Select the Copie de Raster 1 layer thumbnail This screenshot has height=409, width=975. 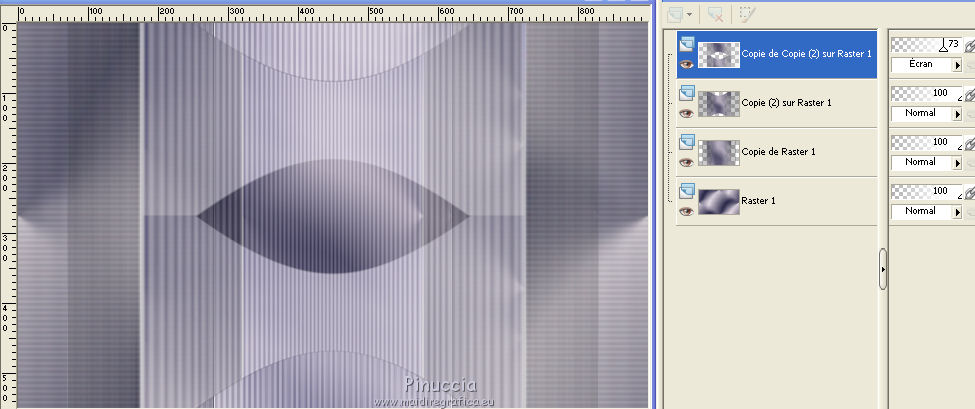pyautogui.click(x=719, y=152)
